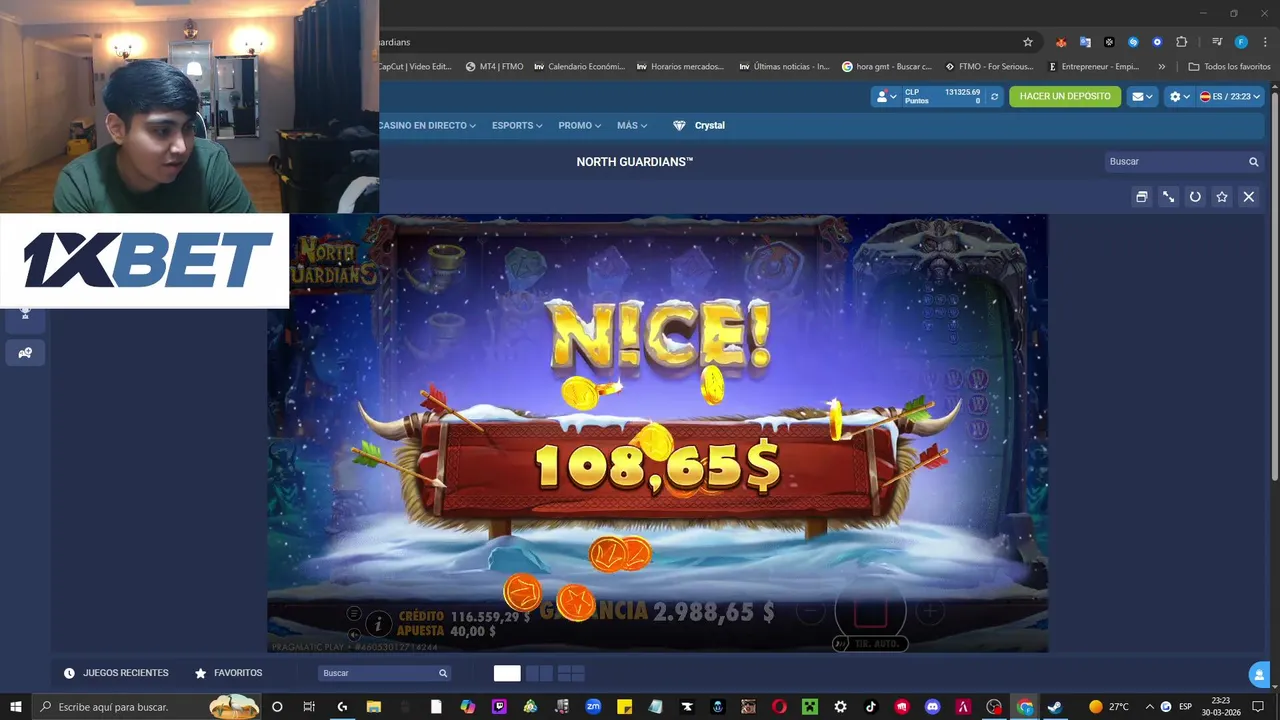Image resolution: width=1280 pixels, height=720 pixels.
Task: Click the HACER UN DEPOSITO button
Action: click(x=1065, y=96)
